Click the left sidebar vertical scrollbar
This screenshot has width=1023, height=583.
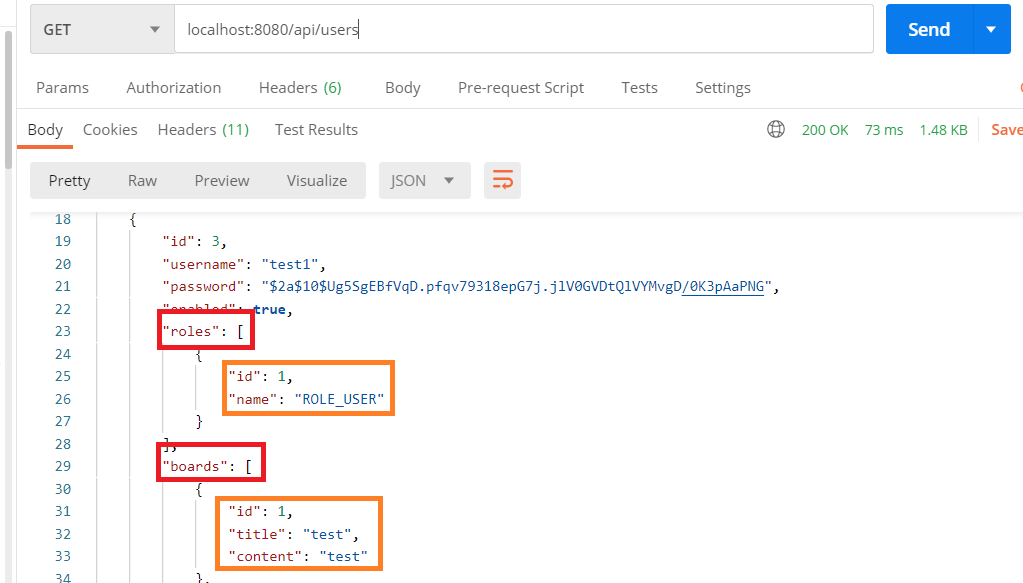8,99
